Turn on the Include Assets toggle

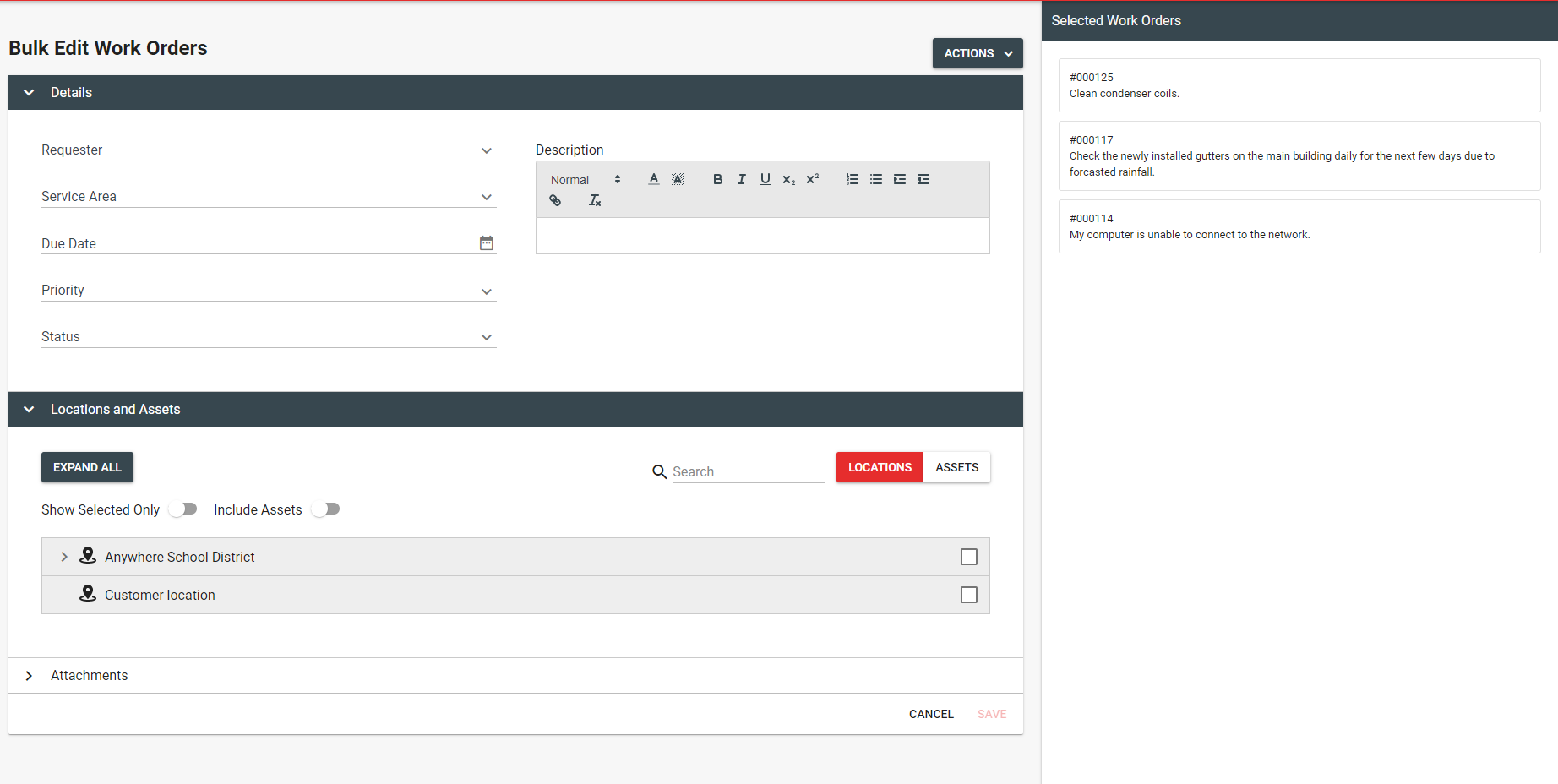pos(325,509)
